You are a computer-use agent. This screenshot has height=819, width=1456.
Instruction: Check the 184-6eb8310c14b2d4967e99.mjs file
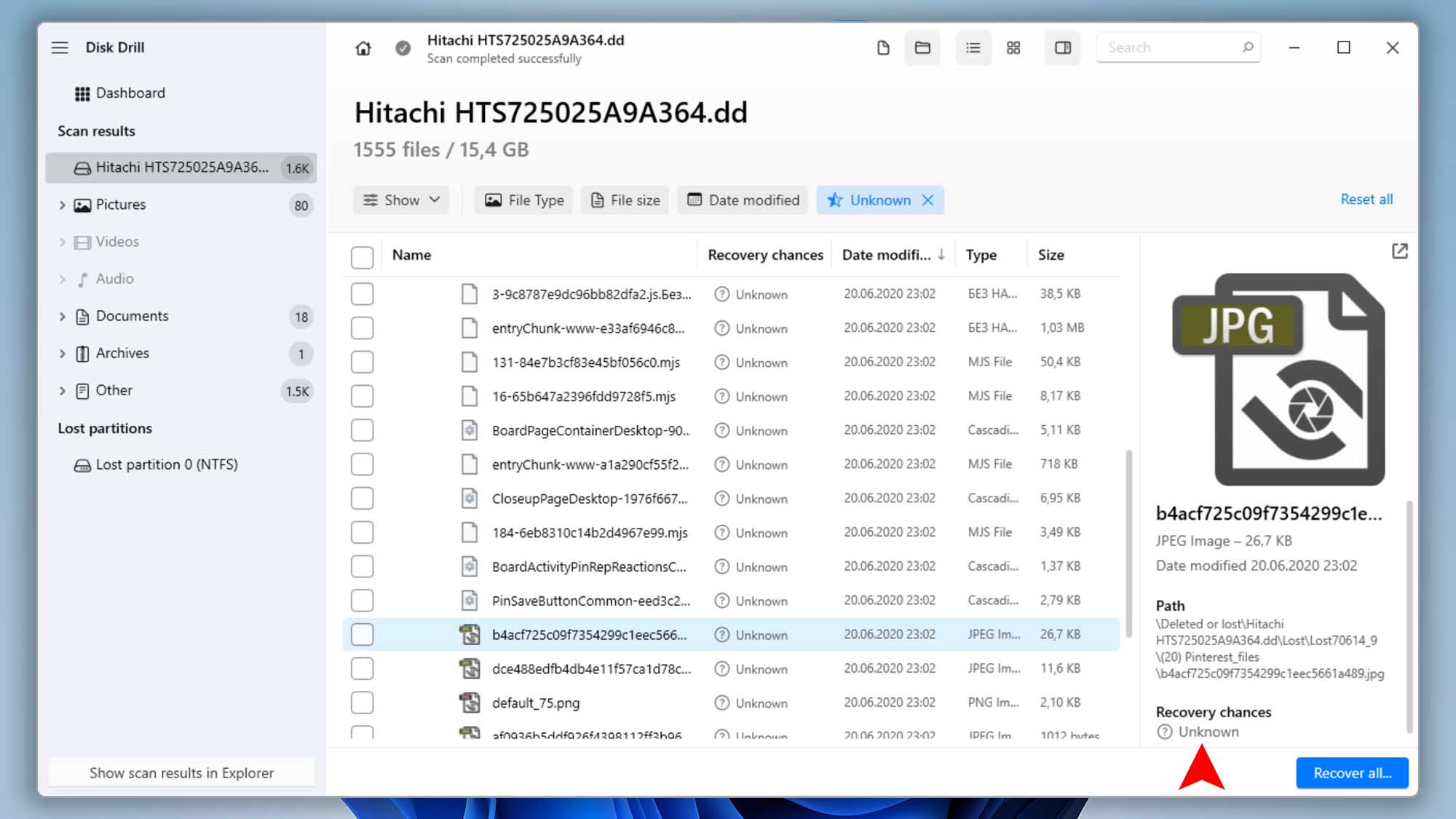coord(362,532)
